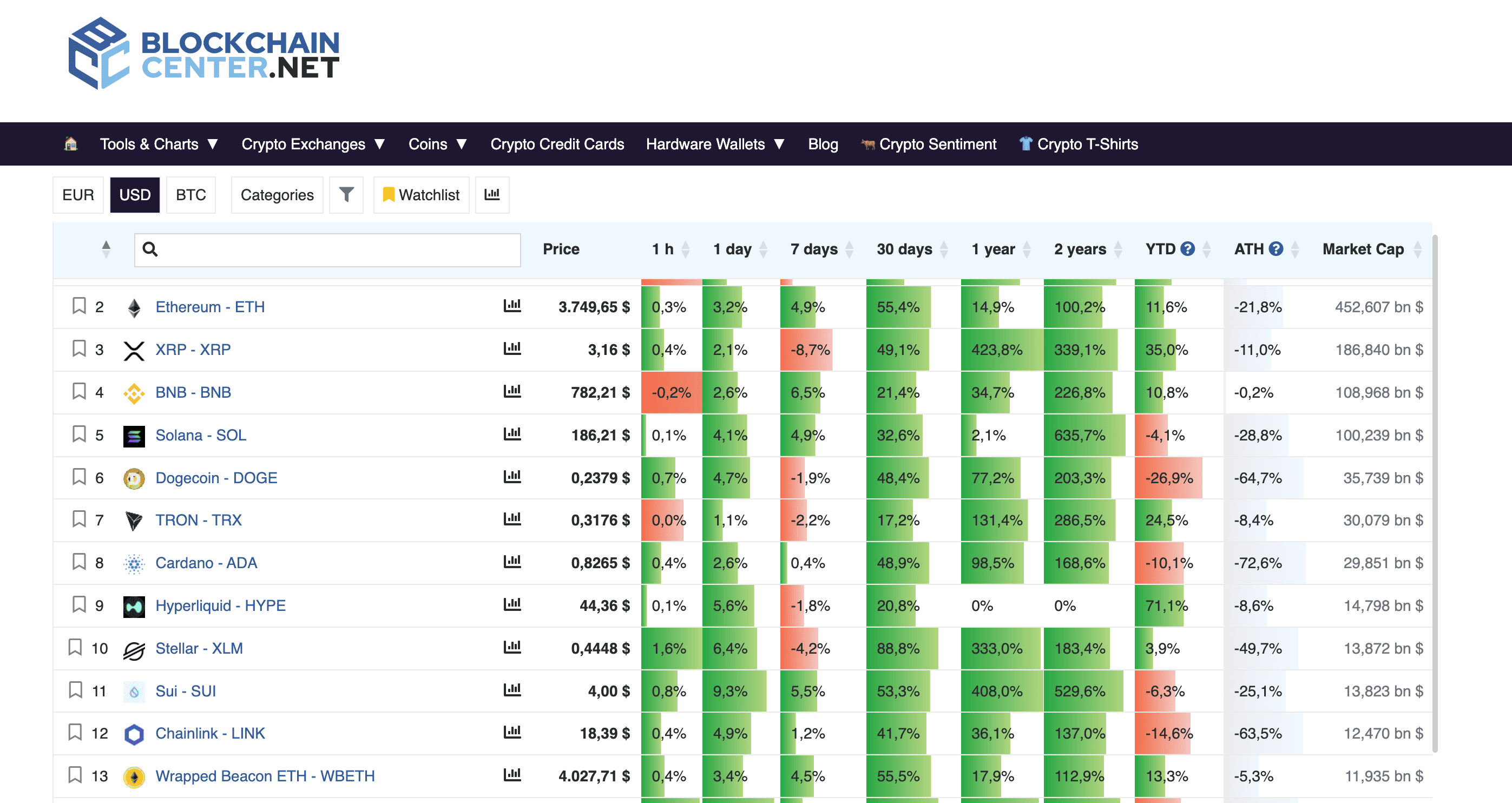This screenshot has width=1512, height=803.
Task: Open chart icon for Hyperliquid row
Action: point(512,604)
